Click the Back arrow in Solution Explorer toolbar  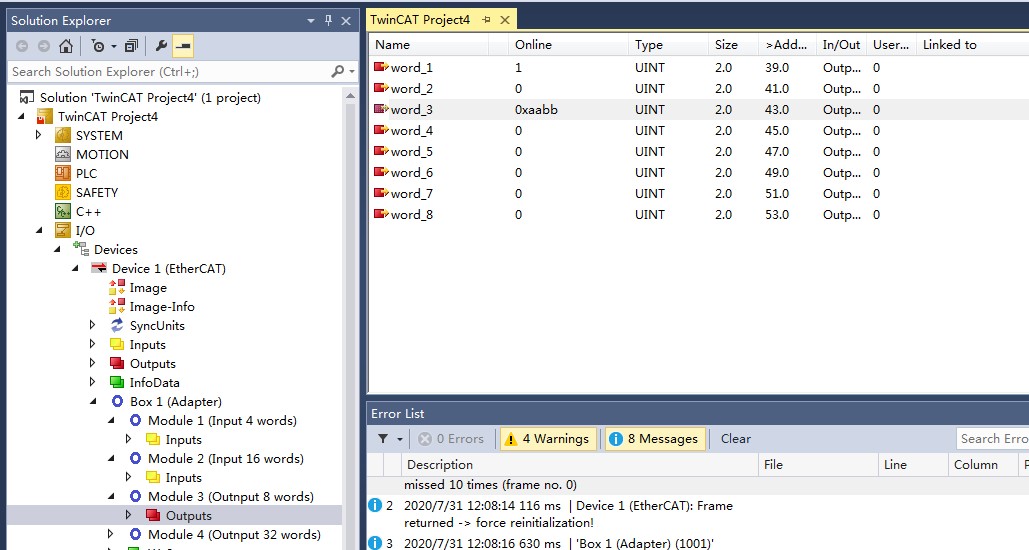[x=22, y=46]
